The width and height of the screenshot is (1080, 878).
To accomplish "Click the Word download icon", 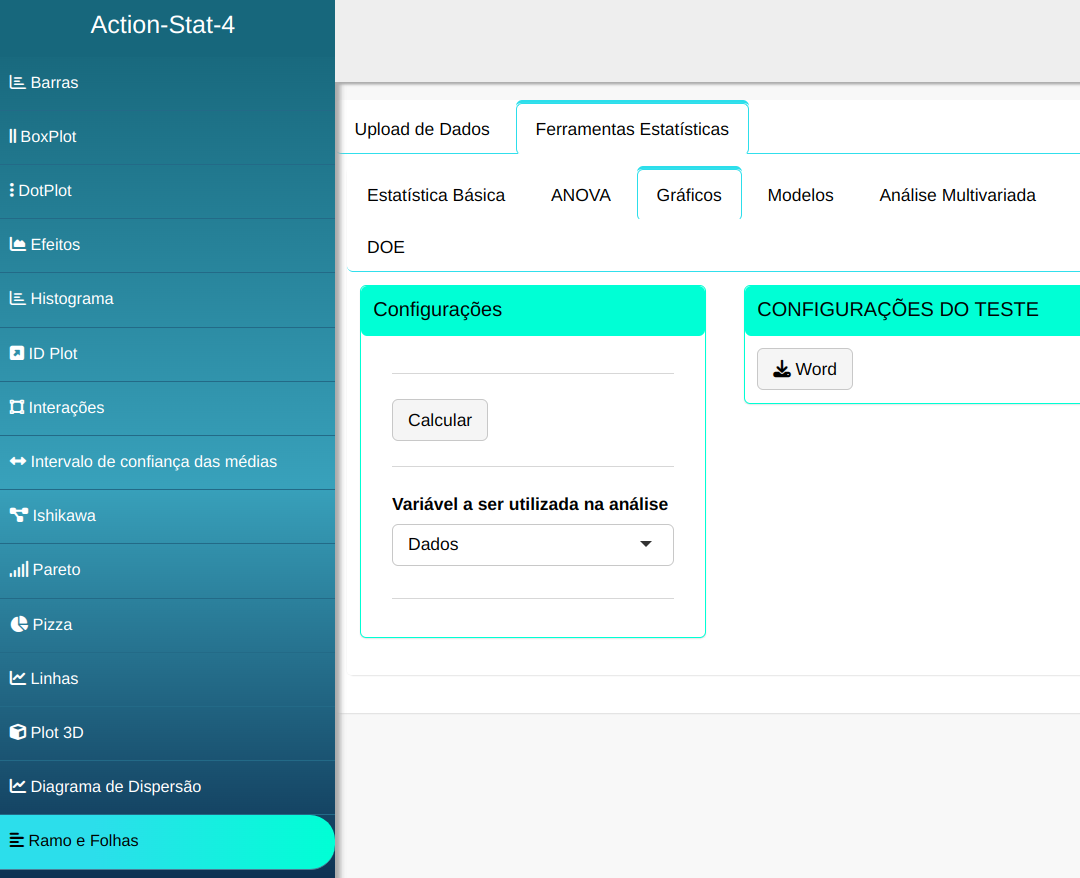I will (782, 369).
